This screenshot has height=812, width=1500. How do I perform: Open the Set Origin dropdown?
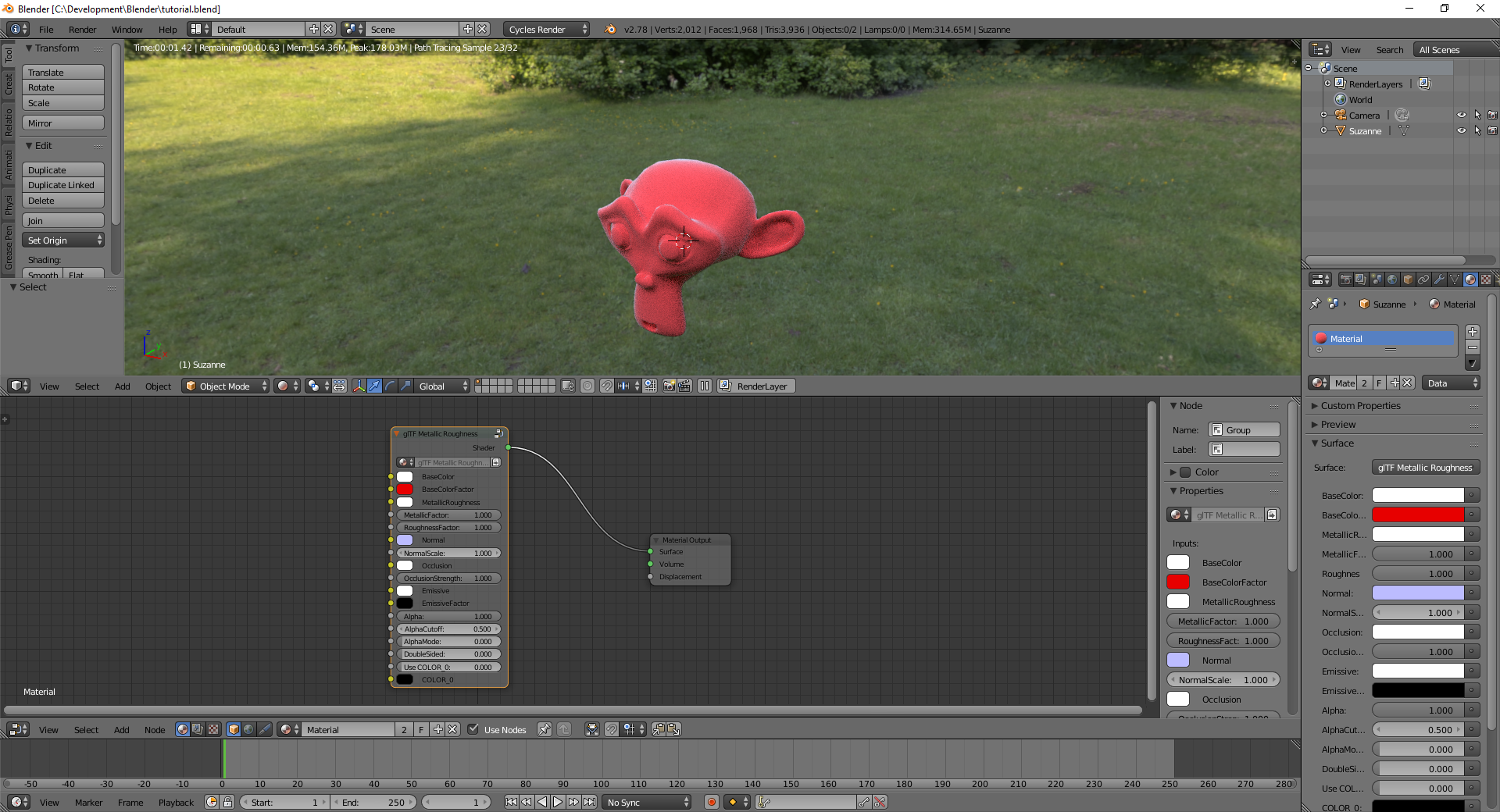point(63,240)
